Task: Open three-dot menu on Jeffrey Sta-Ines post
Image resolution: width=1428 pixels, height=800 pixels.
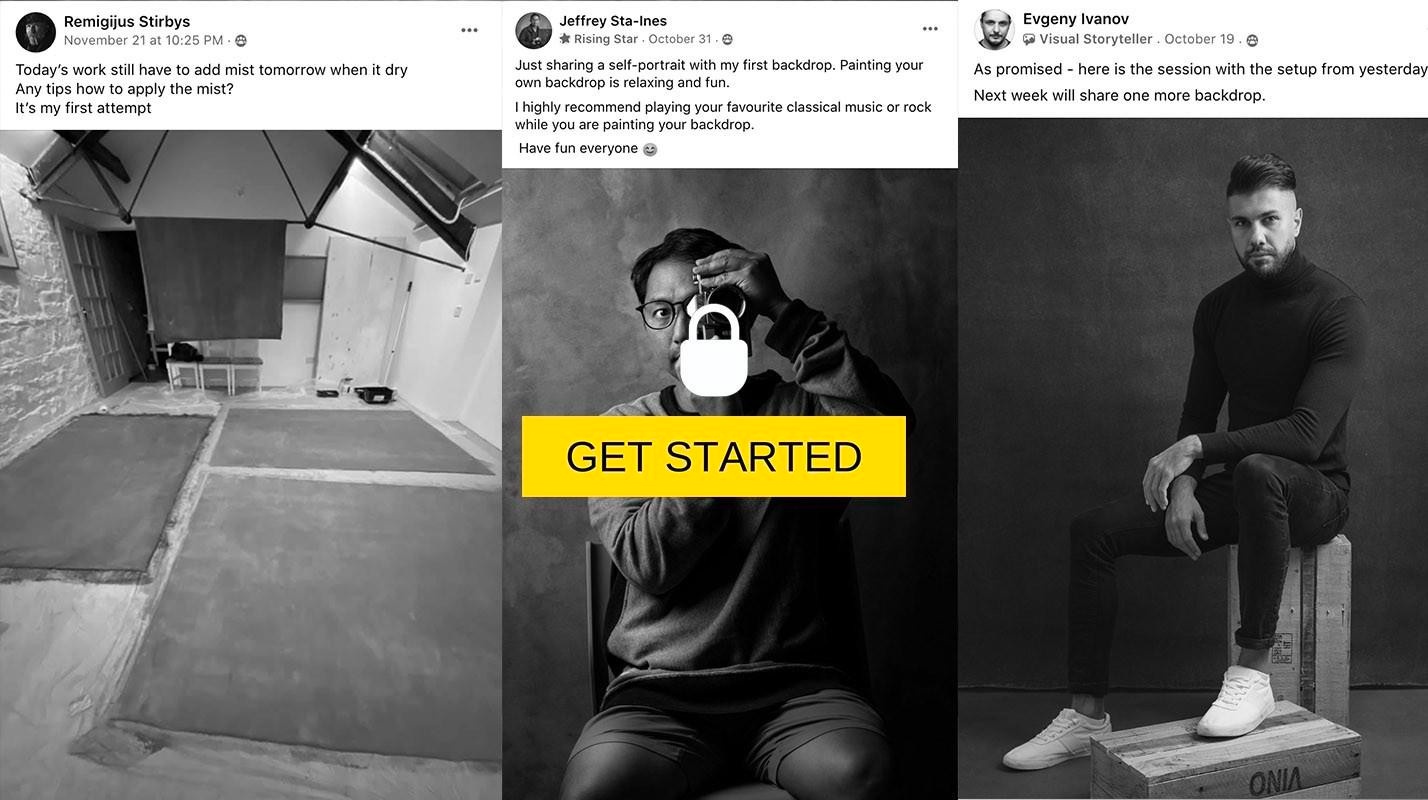Action: pos(930,29)
